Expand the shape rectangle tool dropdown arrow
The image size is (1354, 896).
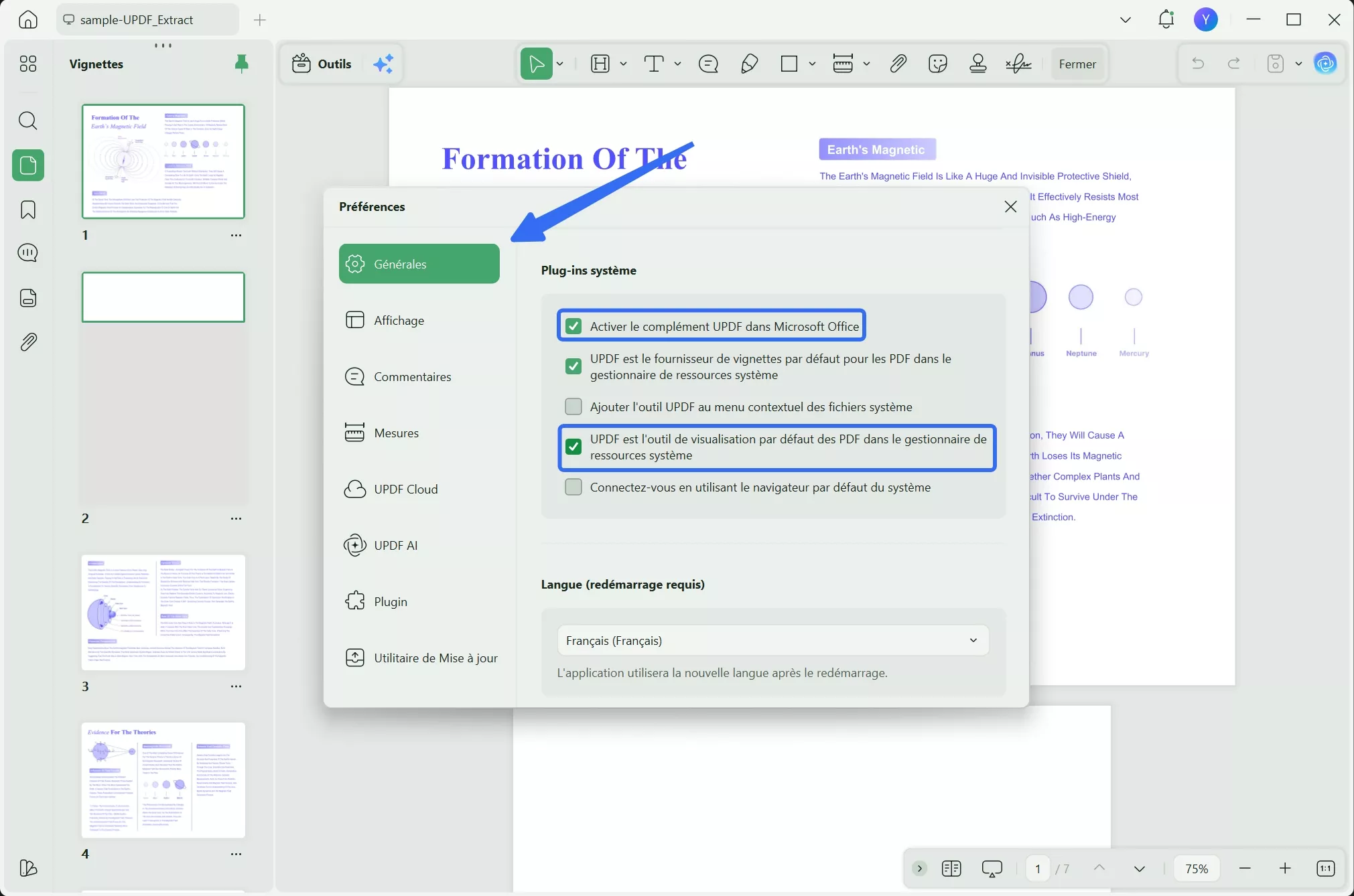(812, 64)
